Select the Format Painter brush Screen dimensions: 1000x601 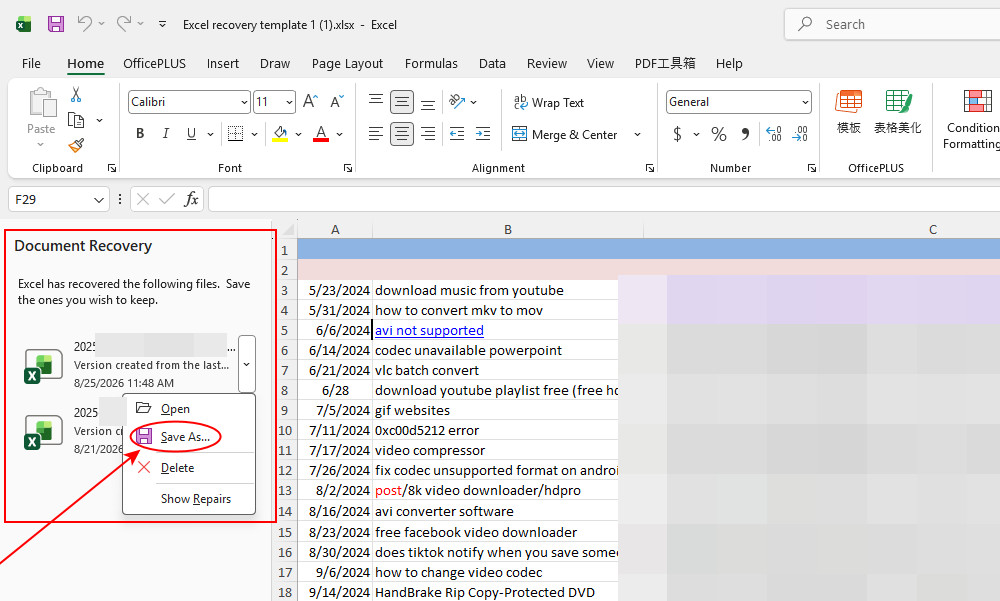76,145
